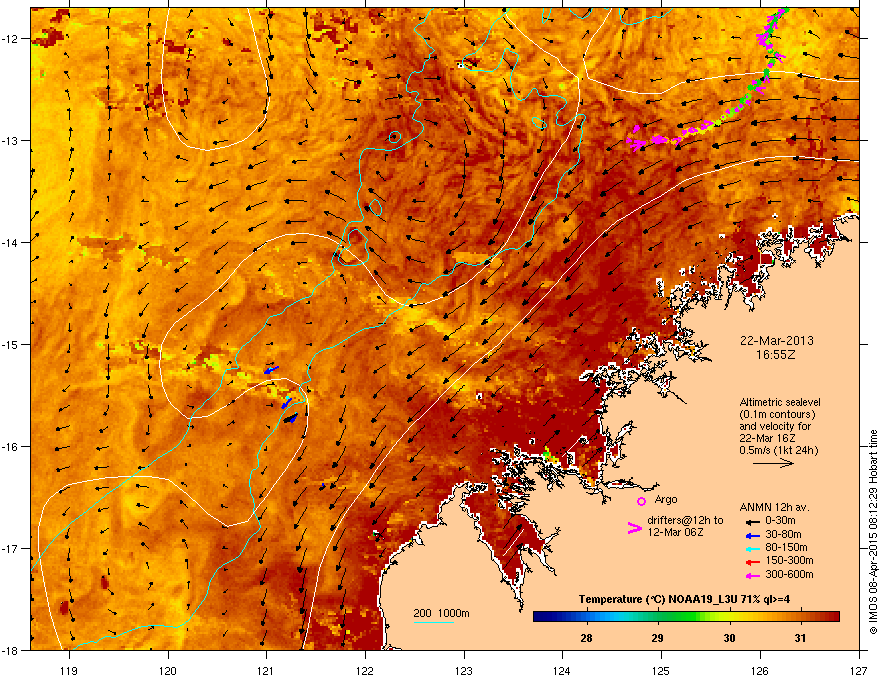This screenshot has width=880, height=680.
Task: Click the '300-600m' depth label
Action: [x=789, y=574]
